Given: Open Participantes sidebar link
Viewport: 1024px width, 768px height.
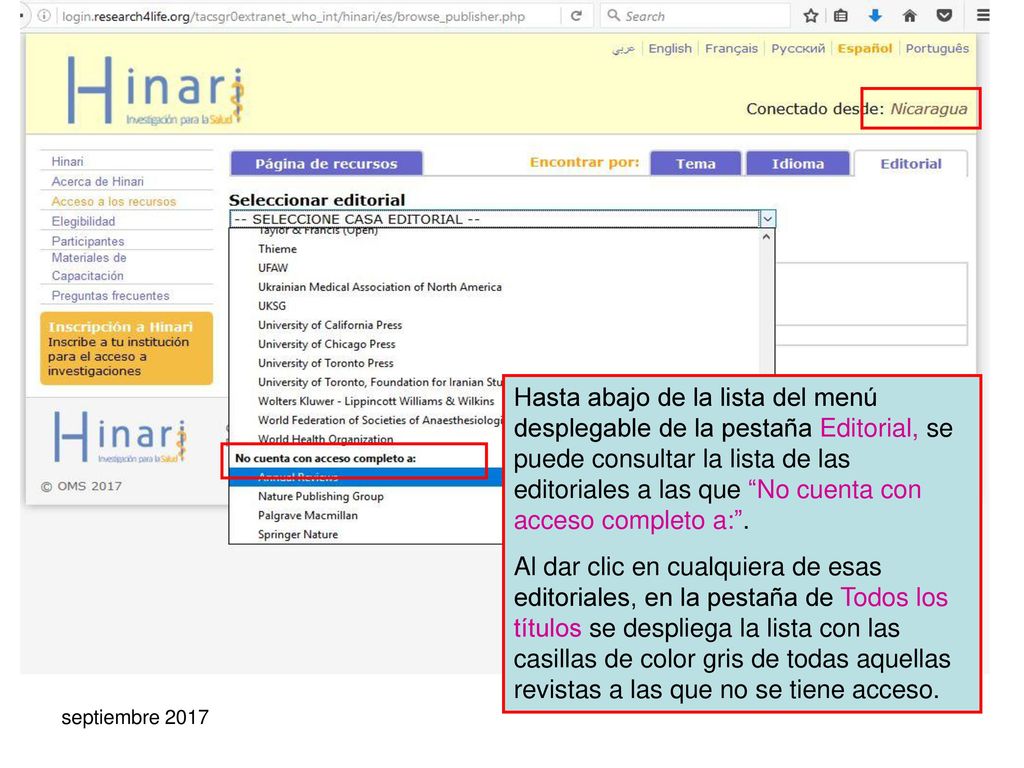Looking at the screenshot, I should [88, 241].
